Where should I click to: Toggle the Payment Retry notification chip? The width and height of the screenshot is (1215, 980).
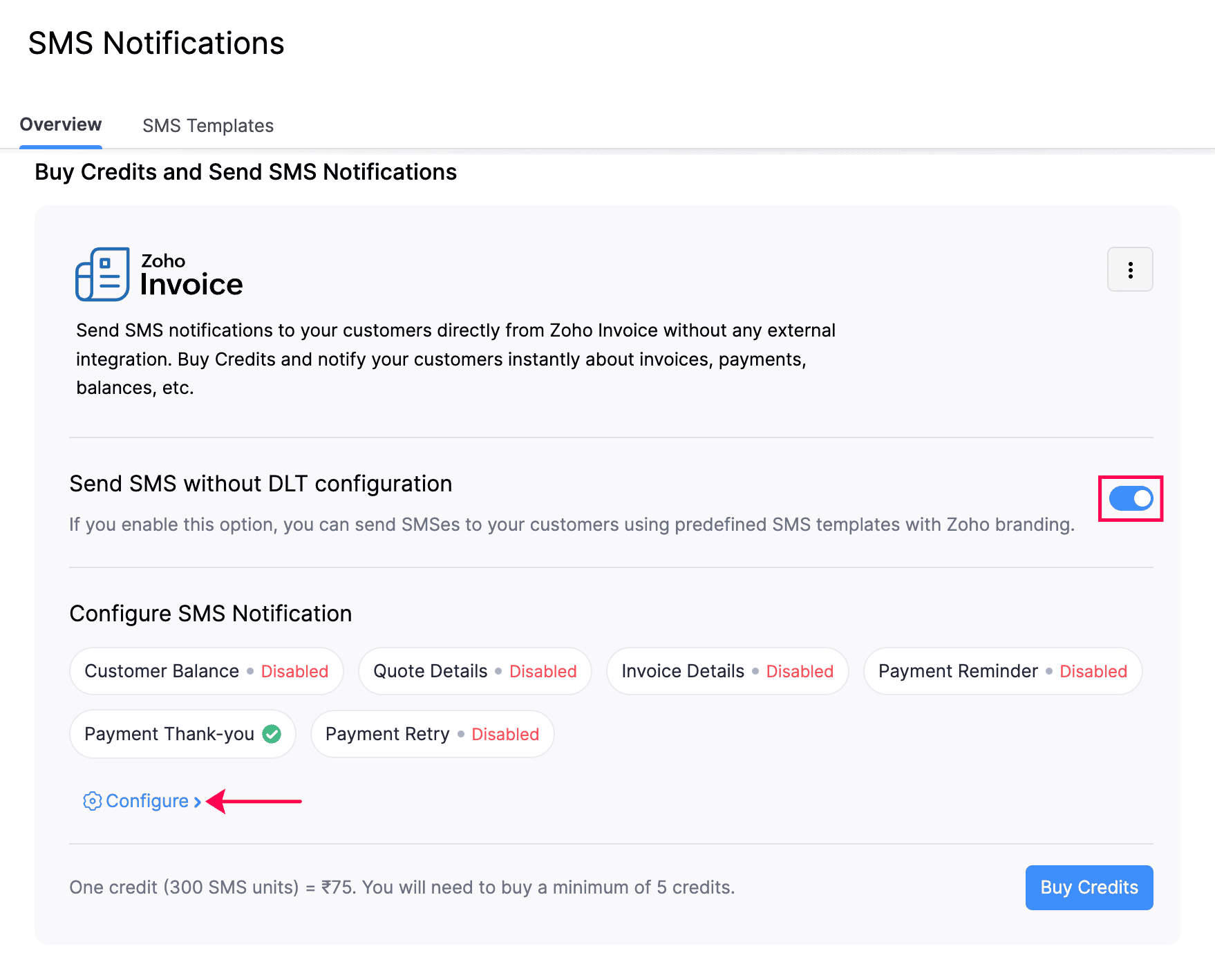(x=432, y=734)
